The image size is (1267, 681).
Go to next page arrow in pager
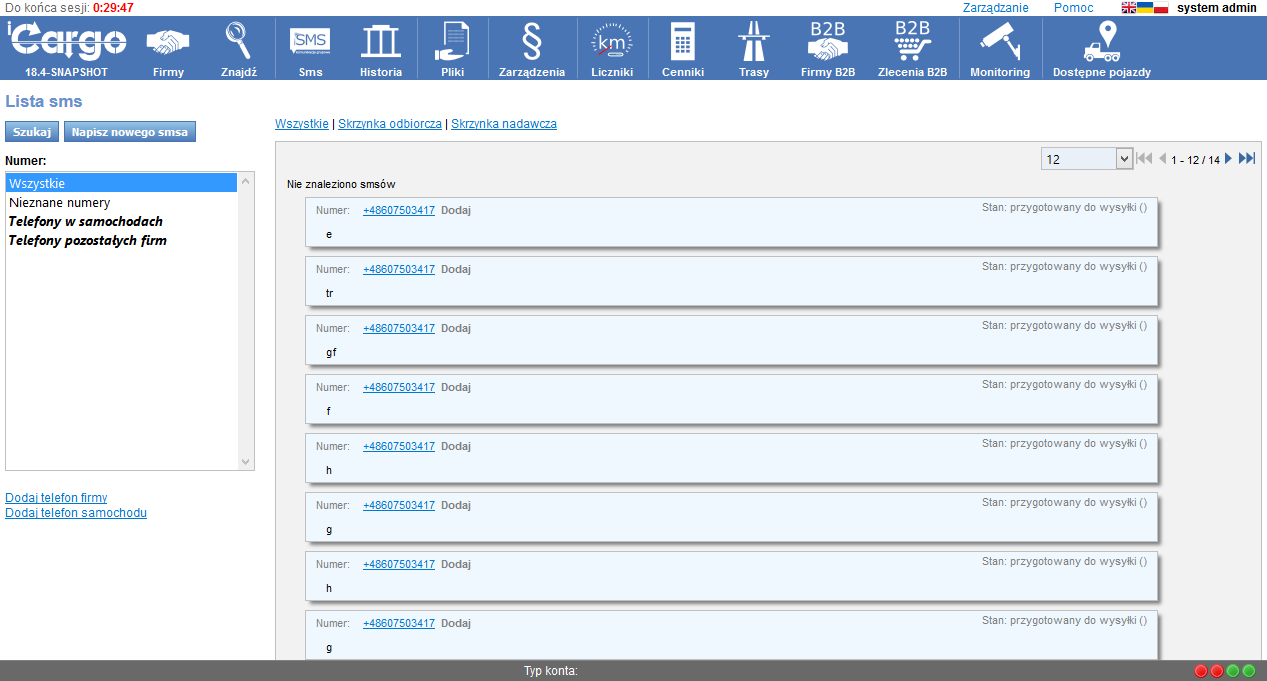(1229, 159)
